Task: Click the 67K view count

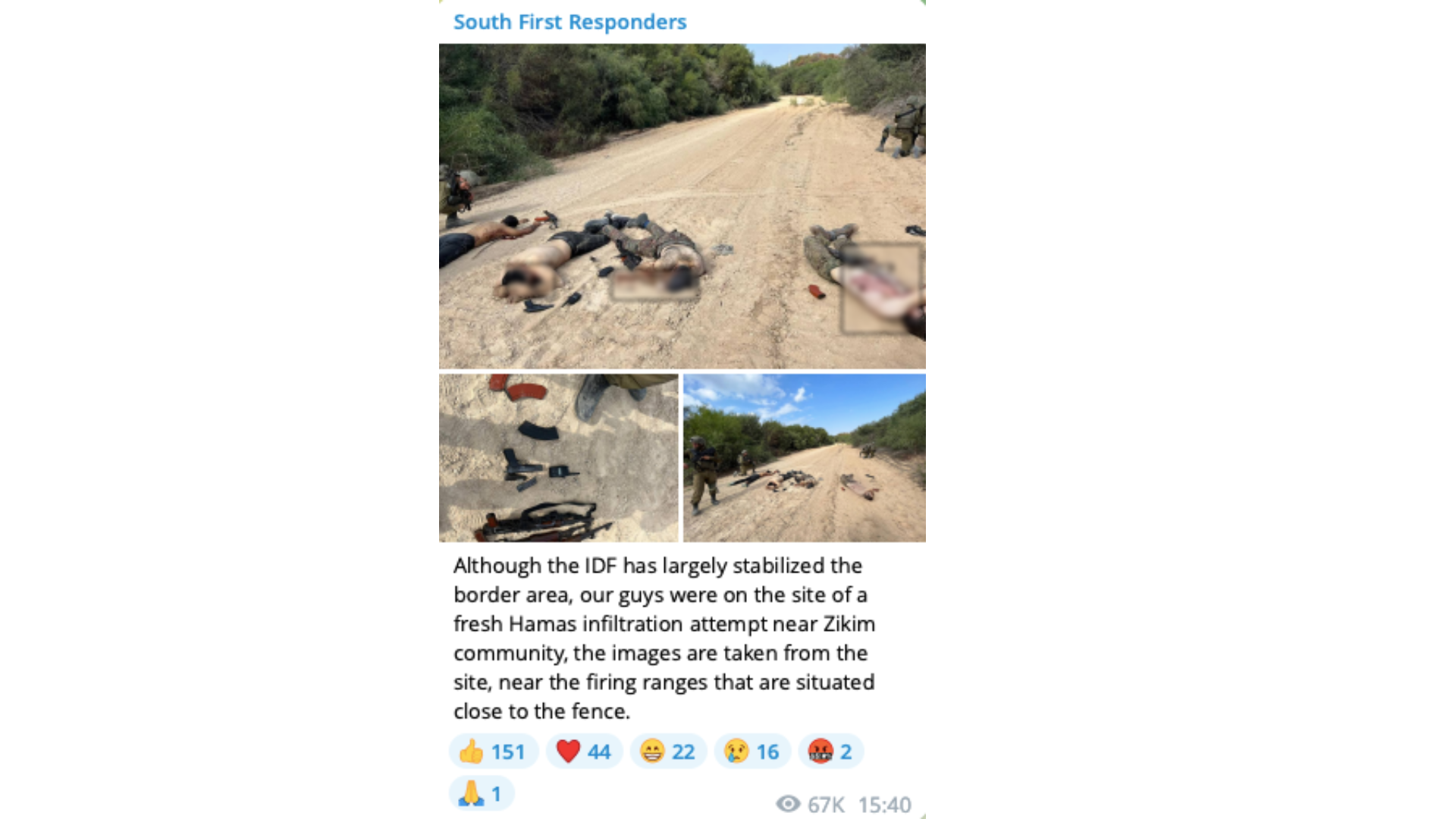Action: (826, 805)
